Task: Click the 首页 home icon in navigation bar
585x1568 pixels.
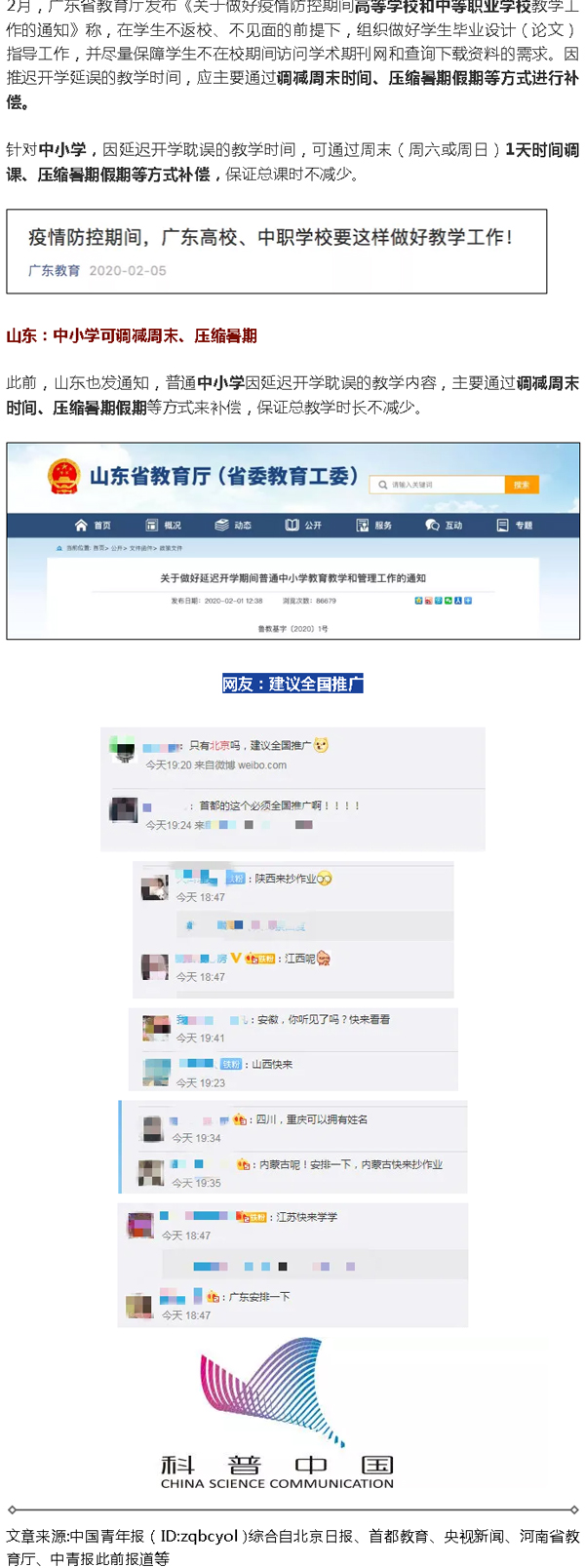Action: [82, 525]
